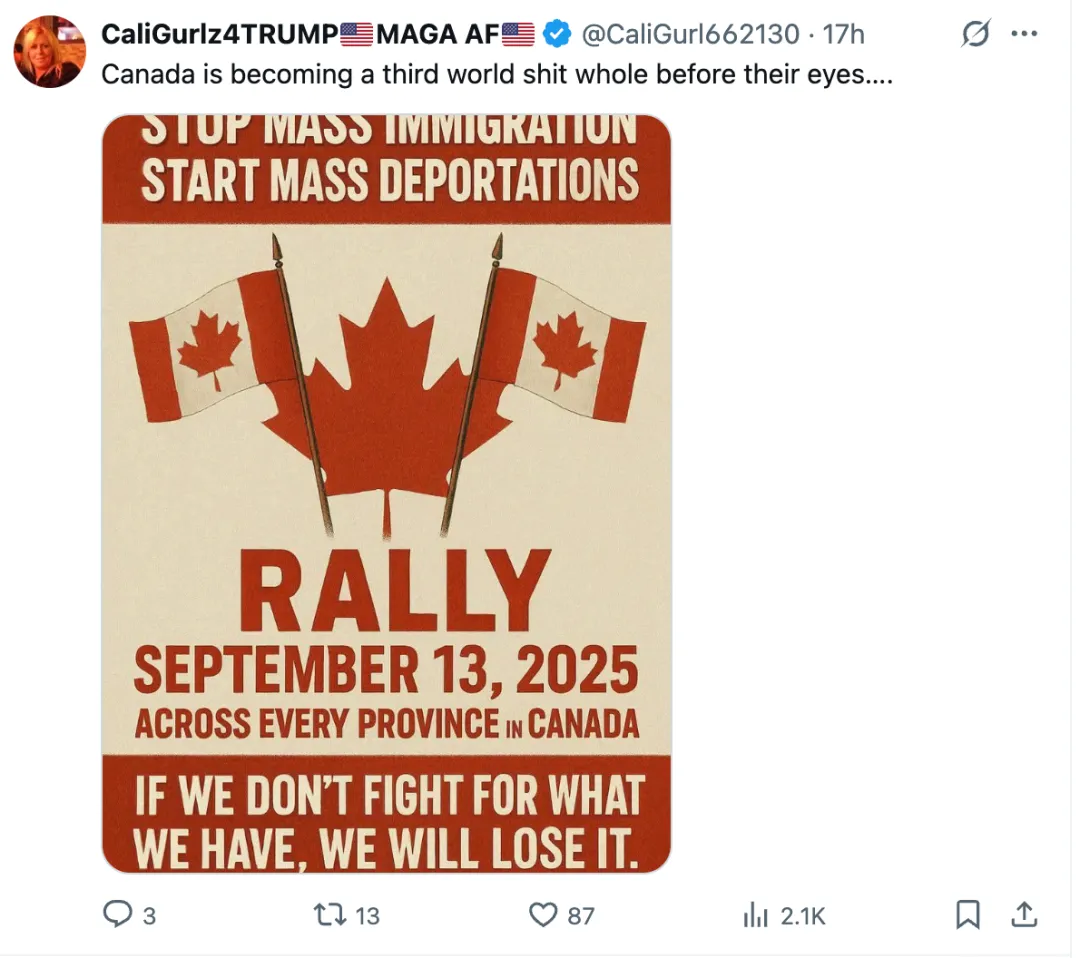Viewport: 1080px width, 958px height.
Task: Click the blue verified checkmark badge
Action: 556,35
